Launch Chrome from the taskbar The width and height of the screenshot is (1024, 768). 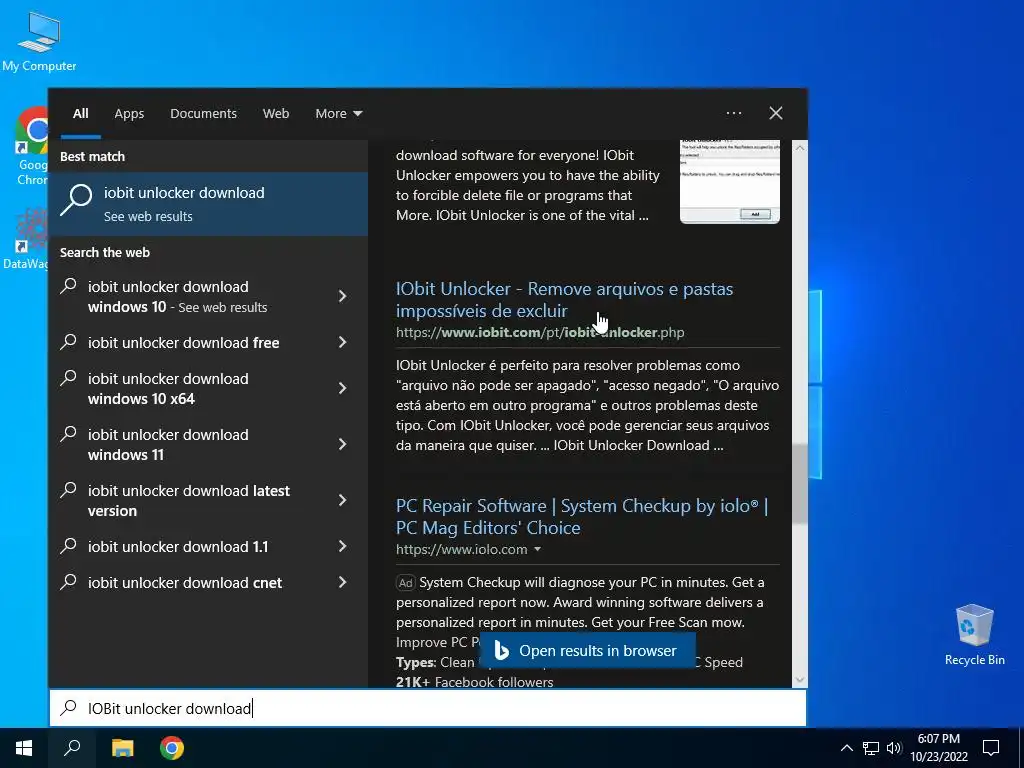[x=172, y=748]
